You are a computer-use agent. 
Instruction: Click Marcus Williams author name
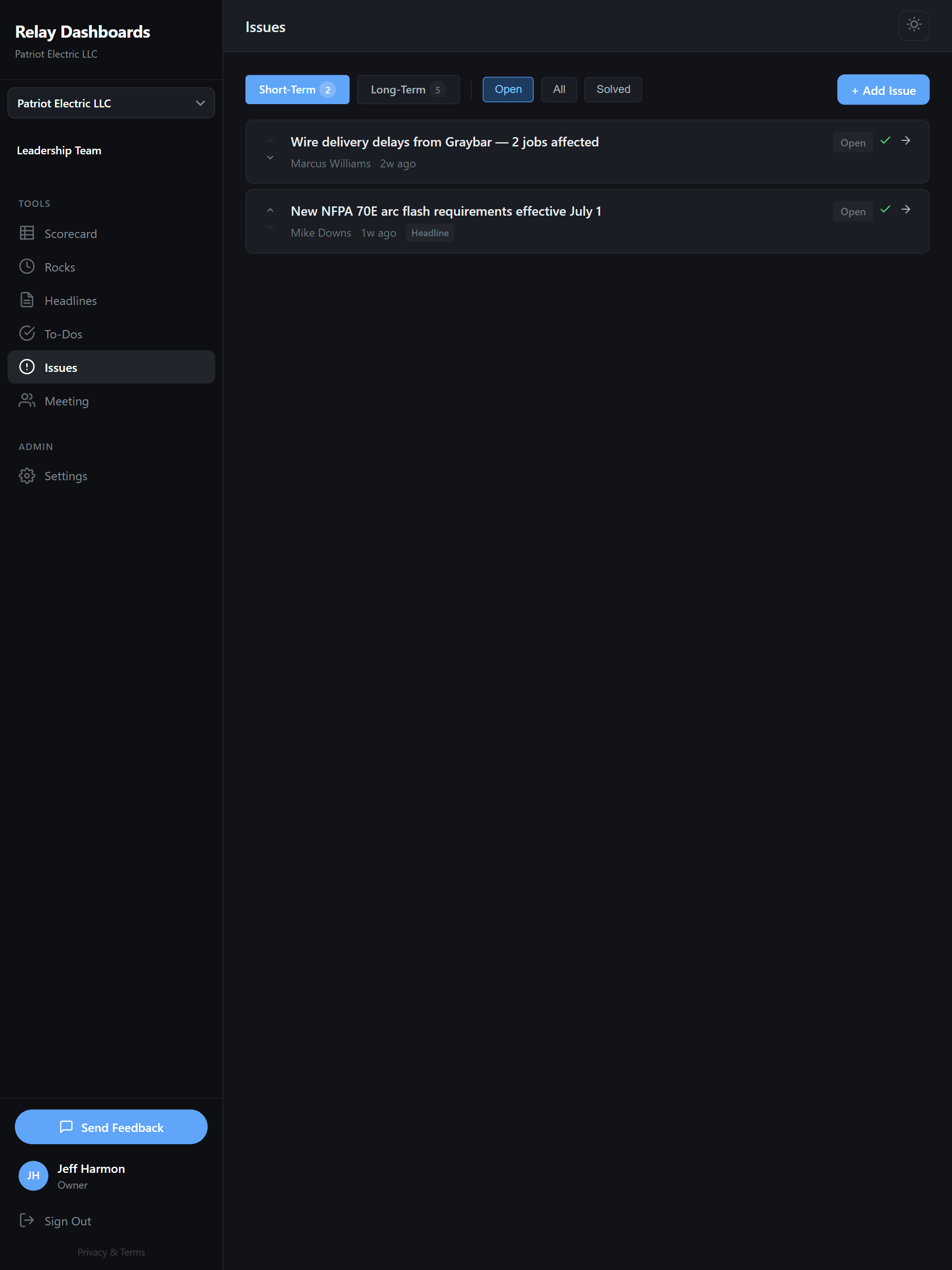pos(330,163)
